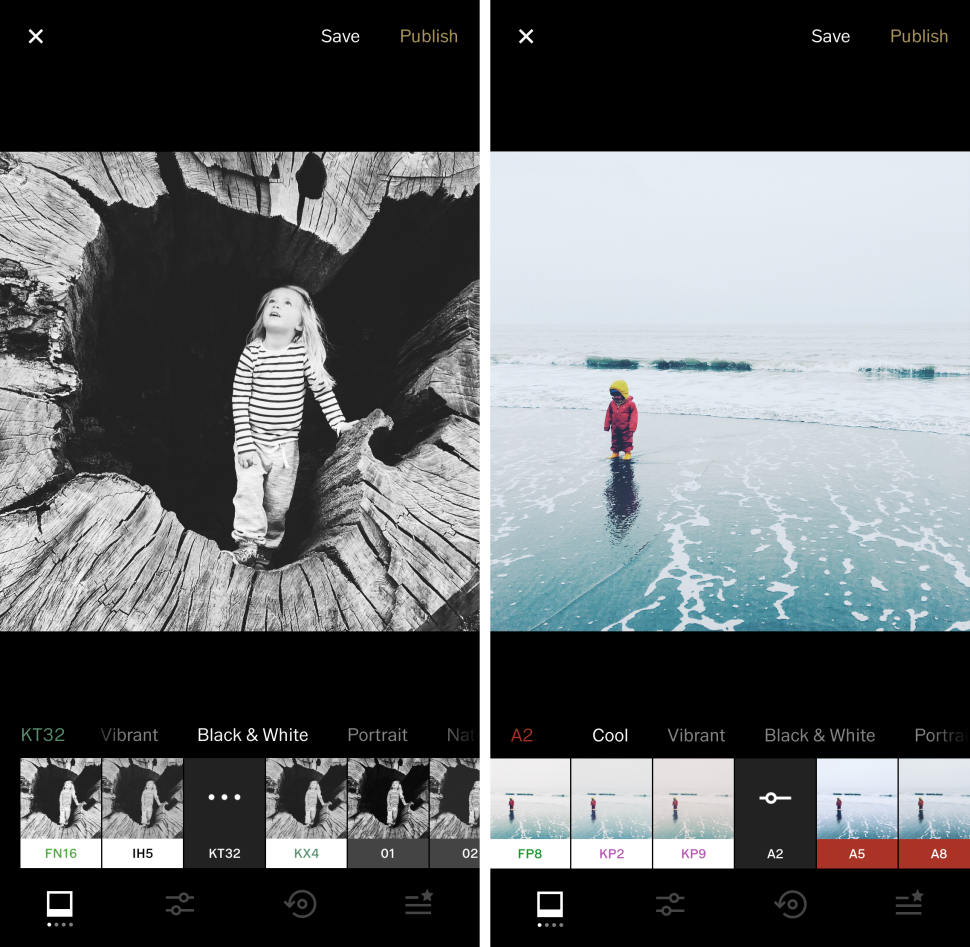Viewport: 970px width, 947px height.
Task: Close the beach photo editor with the X
Action: pos(526,36)
